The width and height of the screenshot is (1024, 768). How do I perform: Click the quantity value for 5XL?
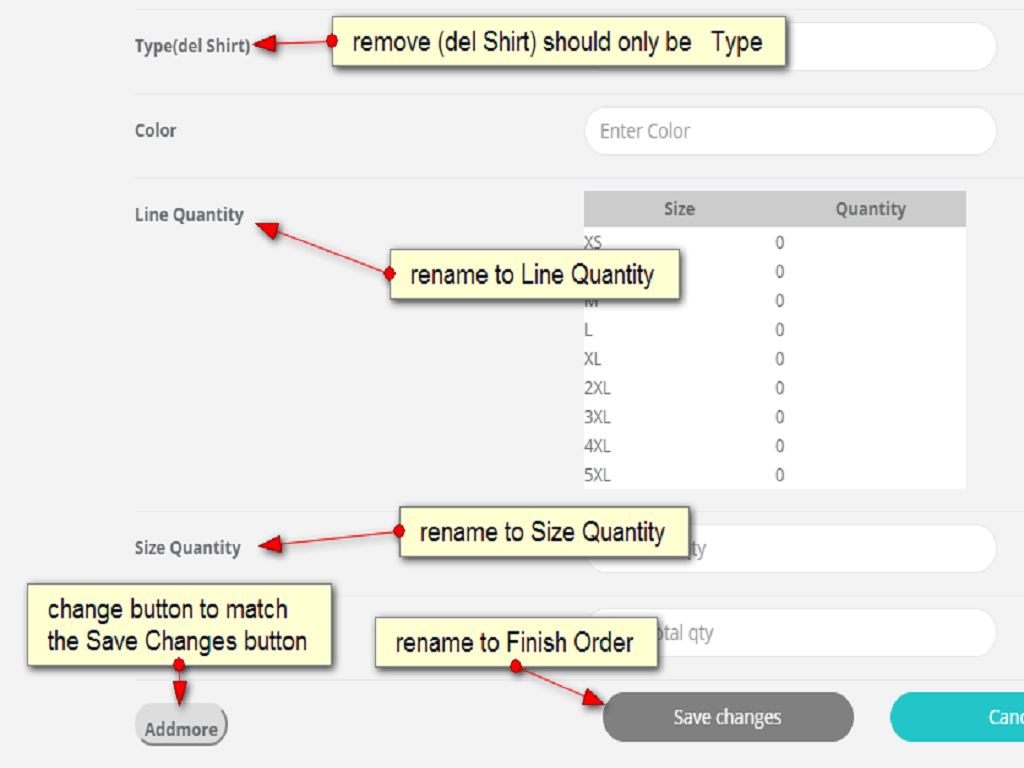779,475
